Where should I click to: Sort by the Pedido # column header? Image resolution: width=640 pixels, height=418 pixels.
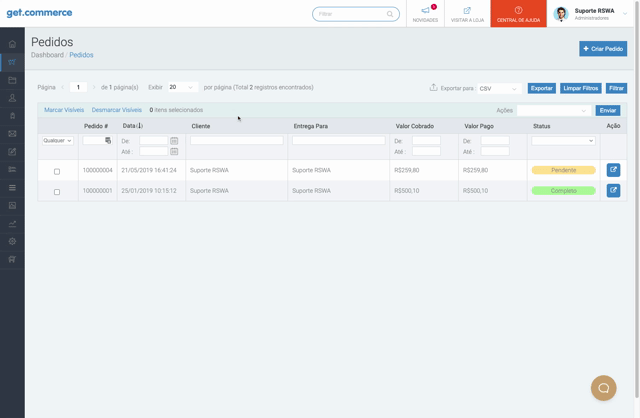[96, 126]
